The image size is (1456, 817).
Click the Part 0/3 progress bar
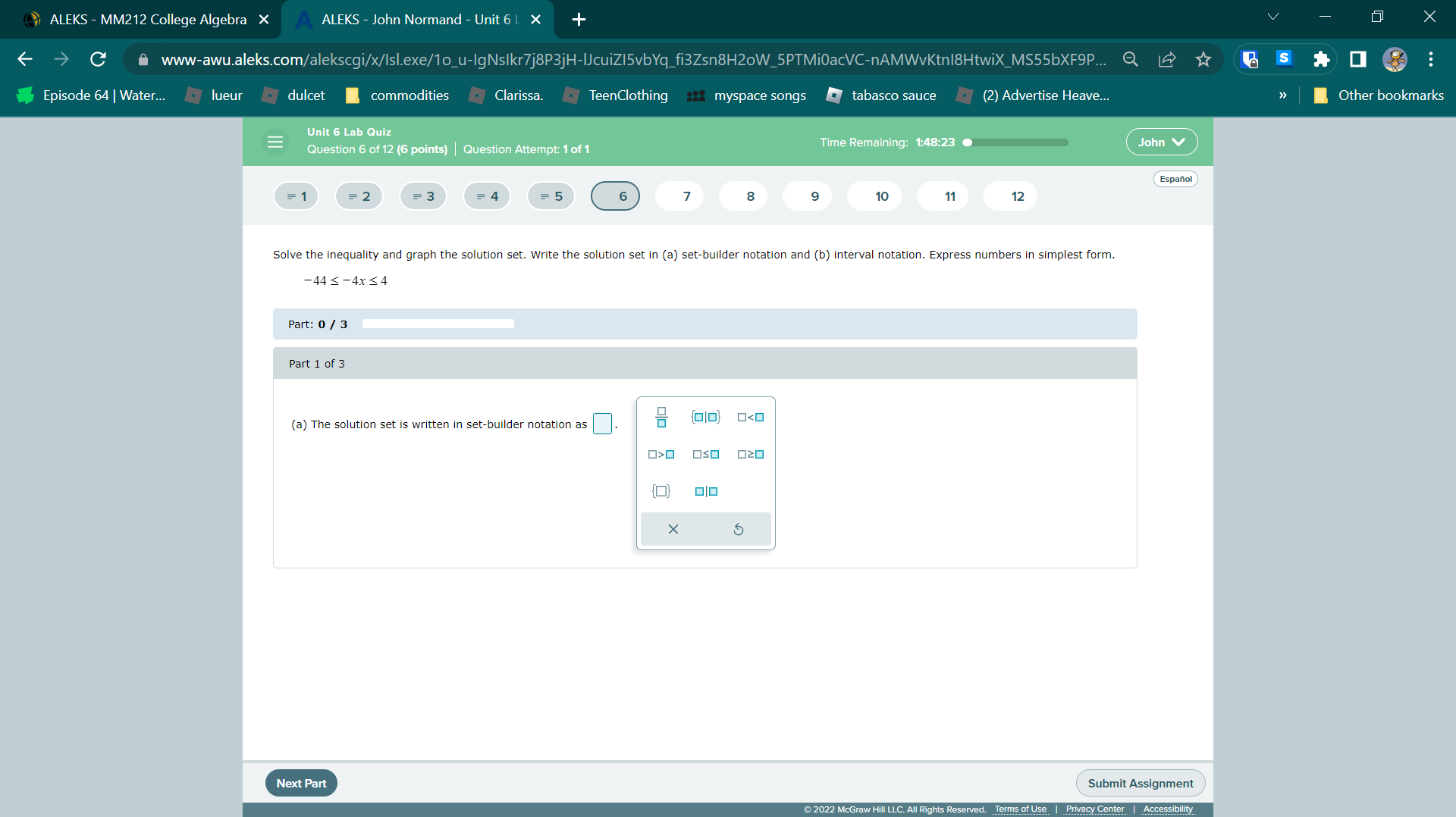(438, 324)
